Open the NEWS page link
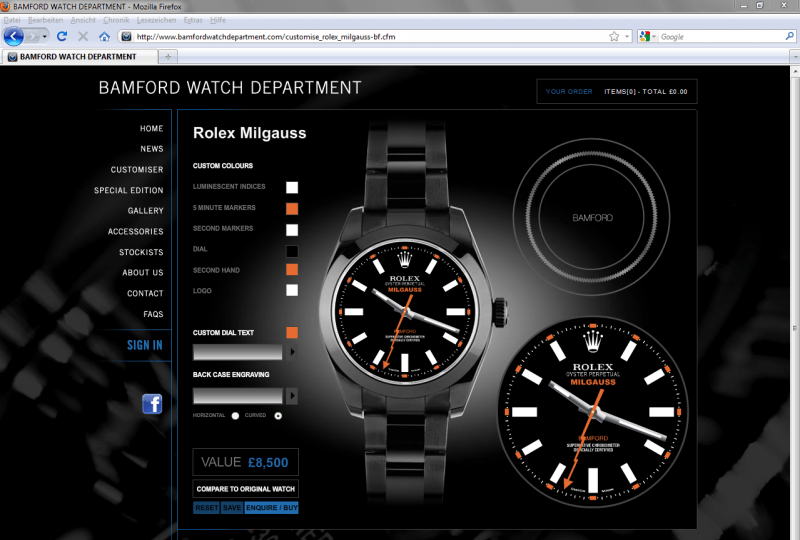Viewport: 800px width, 540px height. 152,149
